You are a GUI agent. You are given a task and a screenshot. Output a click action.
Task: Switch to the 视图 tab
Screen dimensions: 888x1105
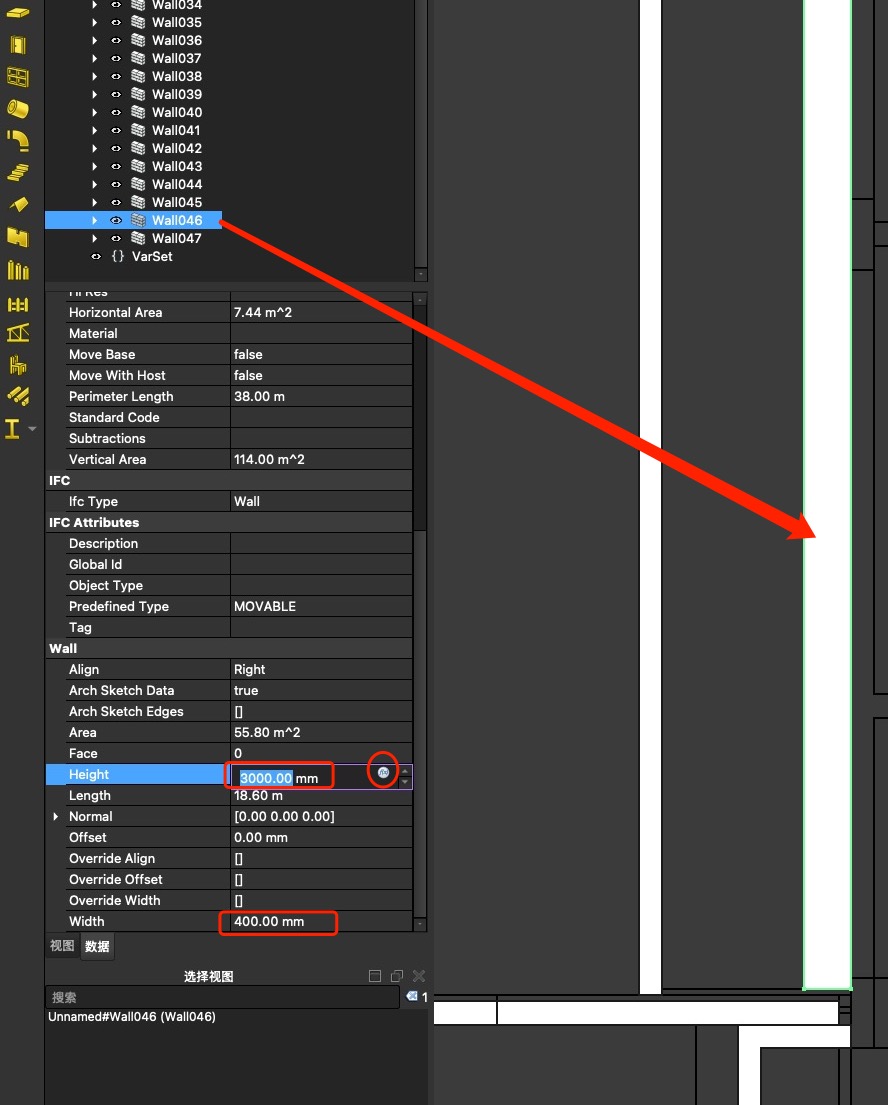point(62,946)
